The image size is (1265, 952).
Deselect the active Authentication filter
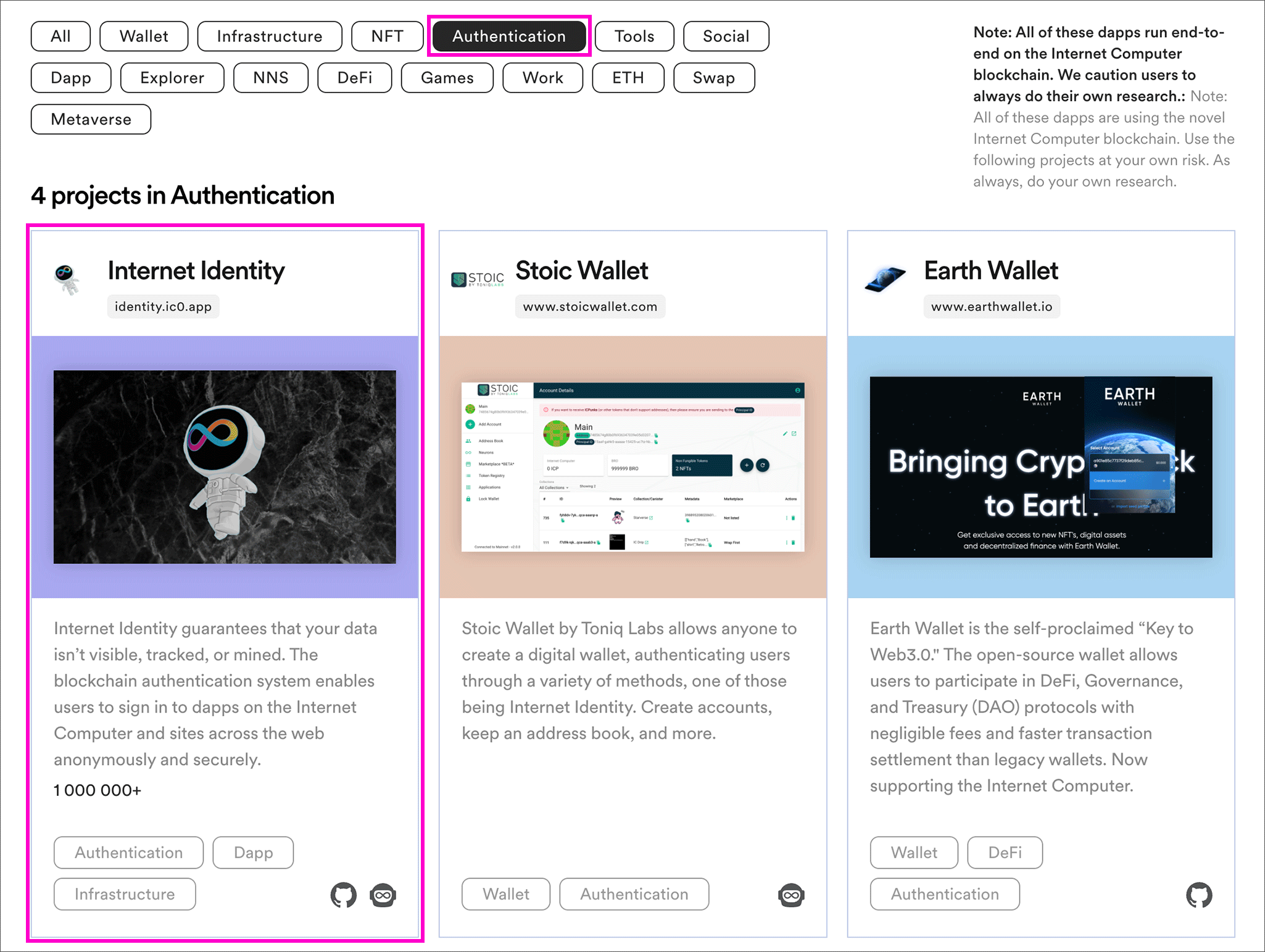tap(509, 36)
